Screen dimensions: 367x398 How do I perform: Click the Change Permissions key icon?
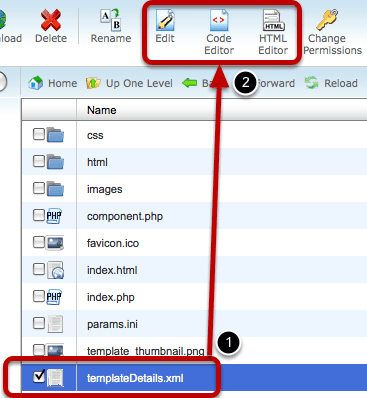[327, 20]
